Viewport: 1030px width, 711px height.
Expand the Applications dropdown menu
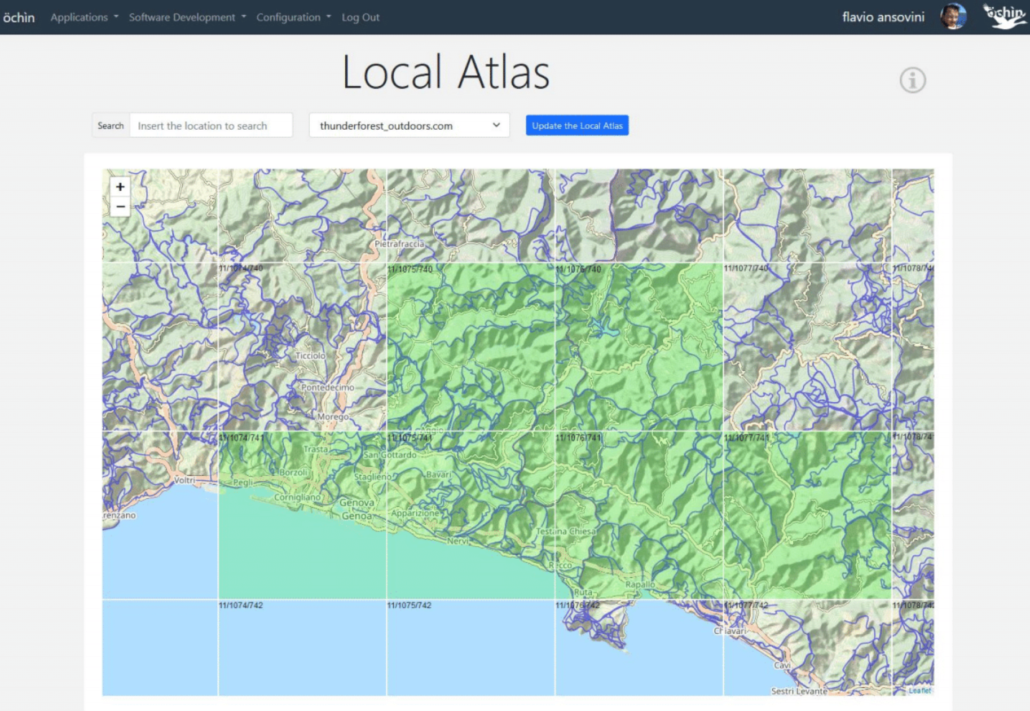coord(84,17)
